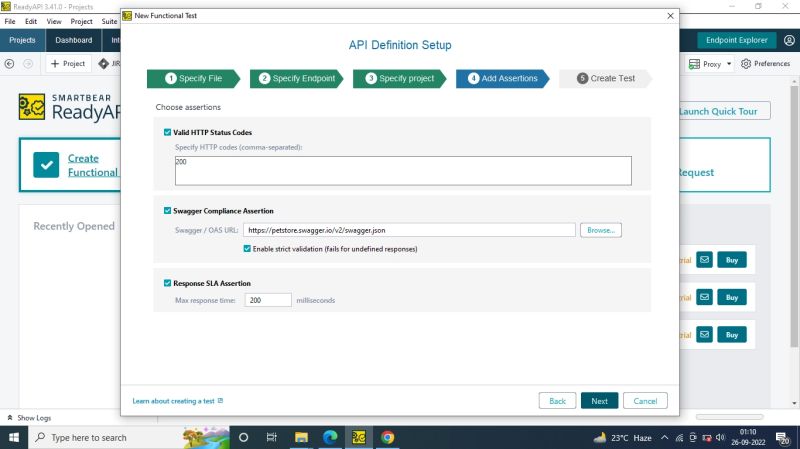Click Launch Quick Tour button
Viewport: 800px width, 449px height.
(x=724, y=111)
